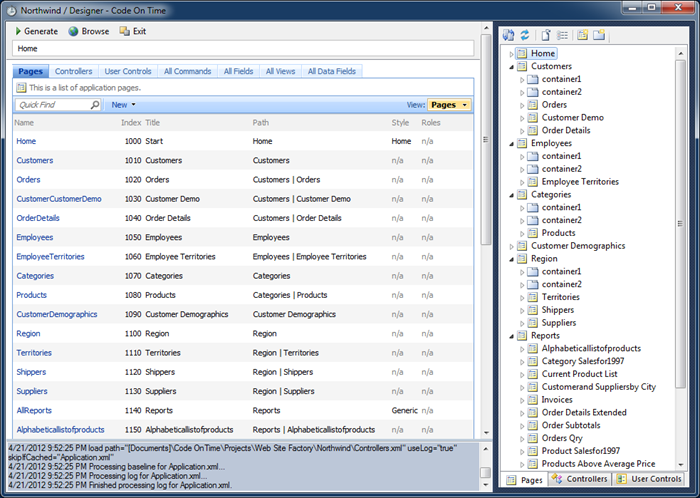Click the Exit toolbar icon

pos(124,31)
